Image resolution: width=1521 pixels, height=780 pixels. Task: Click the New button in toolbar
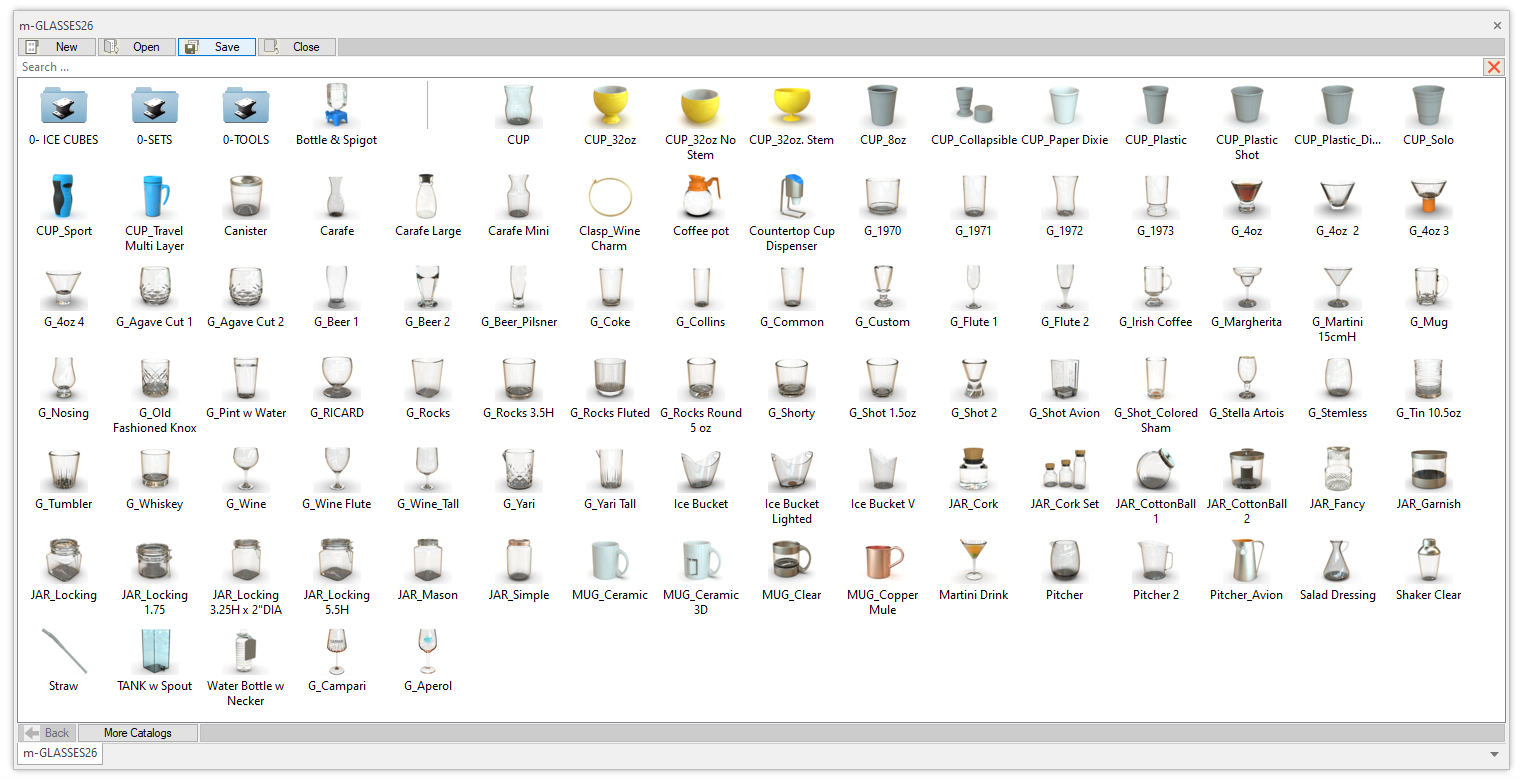57,47
